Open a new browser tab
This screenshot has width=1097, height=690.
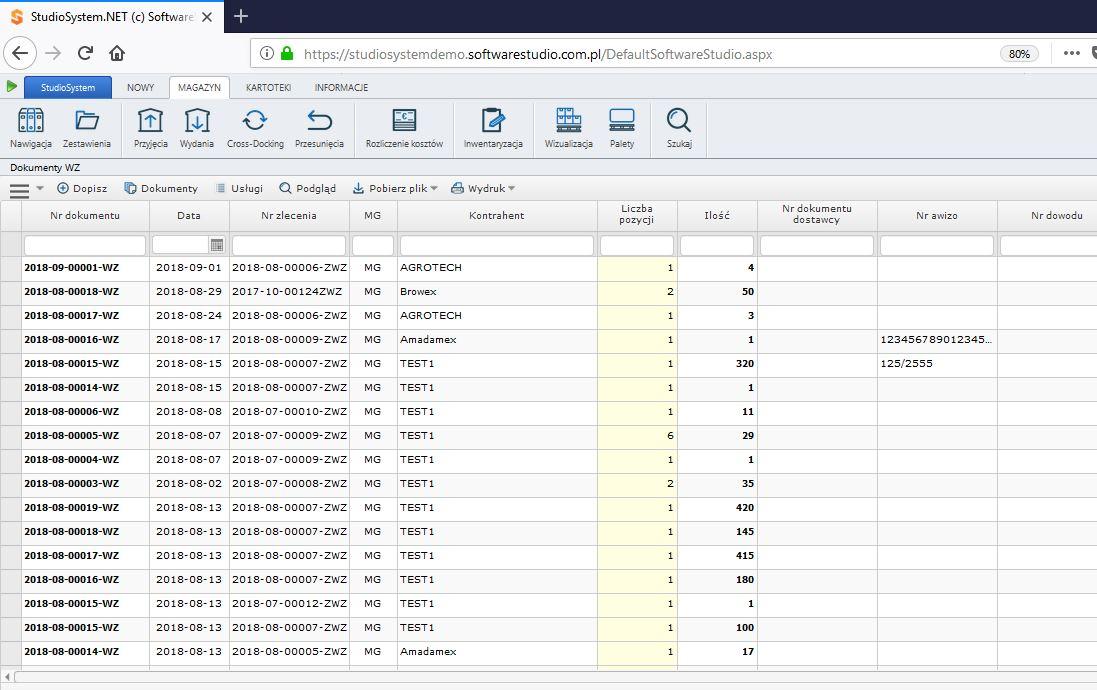tap(241, 16)
